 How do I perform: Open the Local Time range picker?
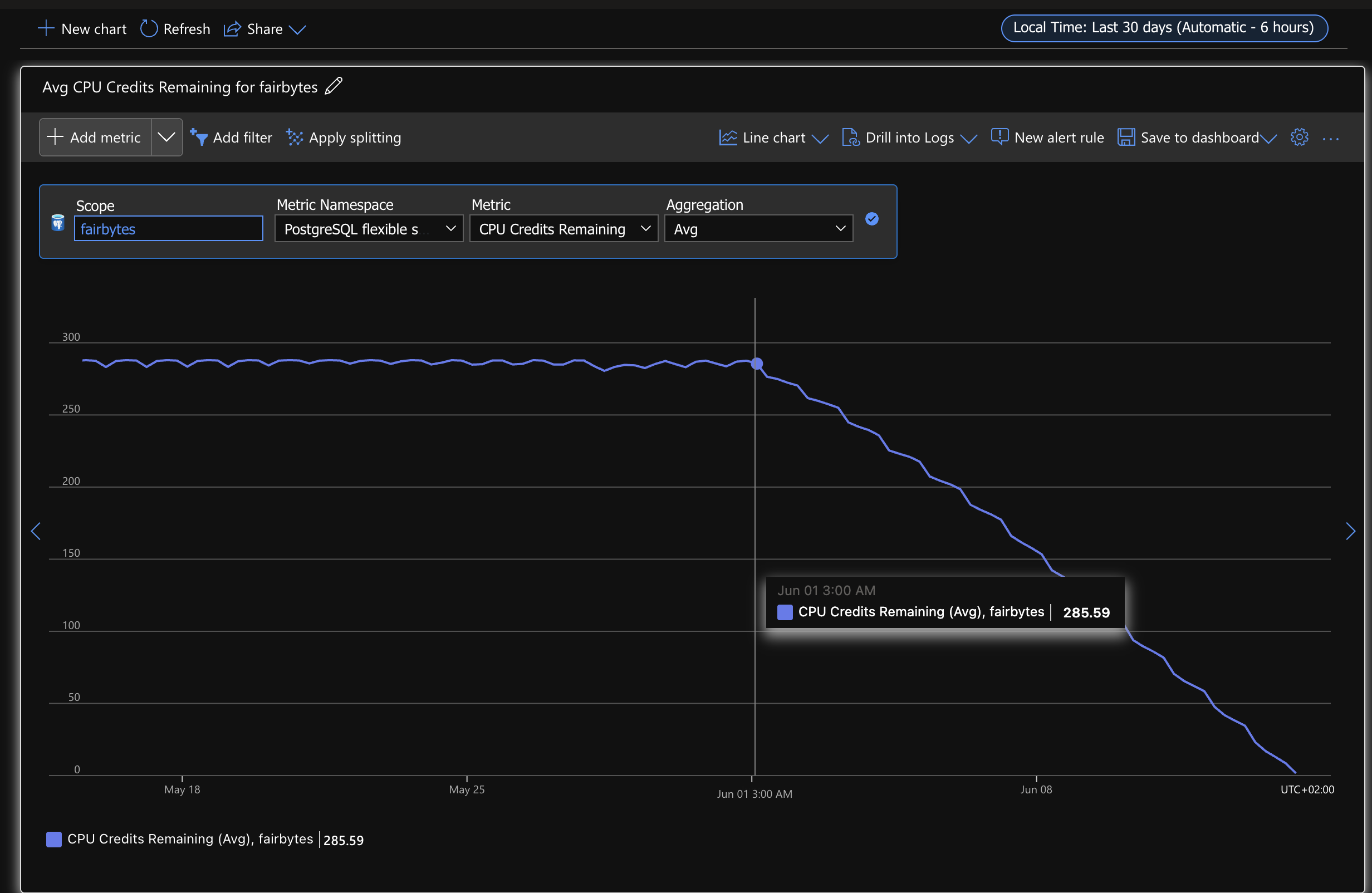coord(1164,28)
